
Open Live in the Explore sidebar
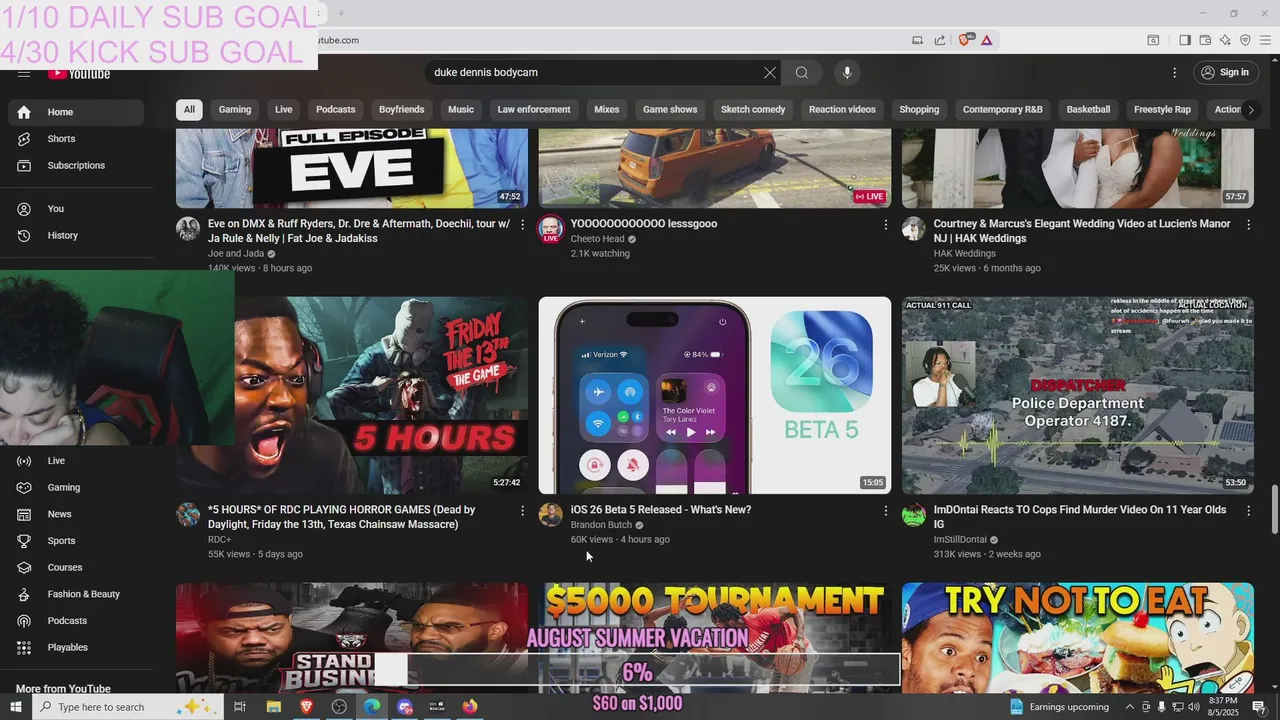pyautogui.click(x=75, y=461)
